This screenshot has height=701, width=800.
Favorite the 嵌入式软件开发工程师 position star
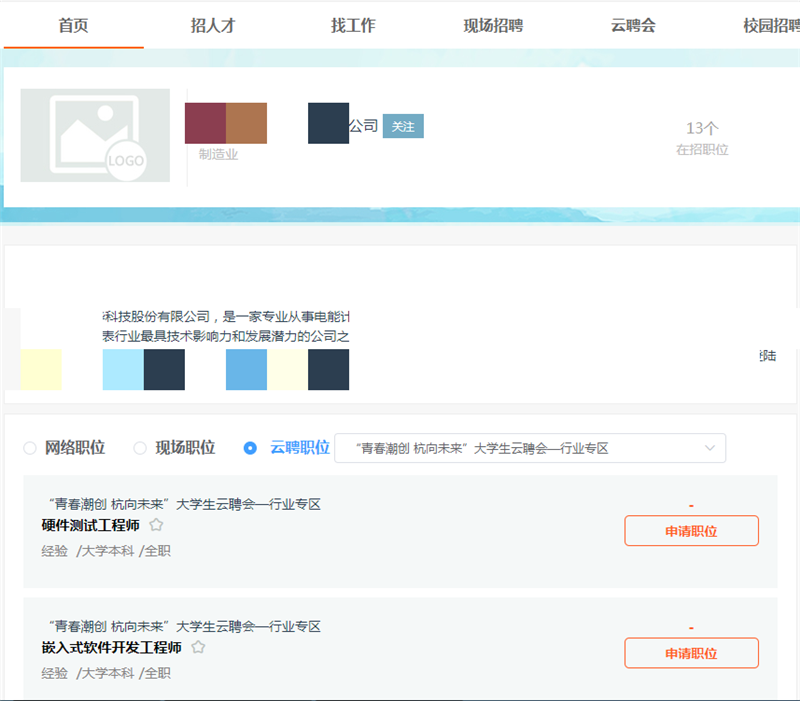click(x=198, y=647)
